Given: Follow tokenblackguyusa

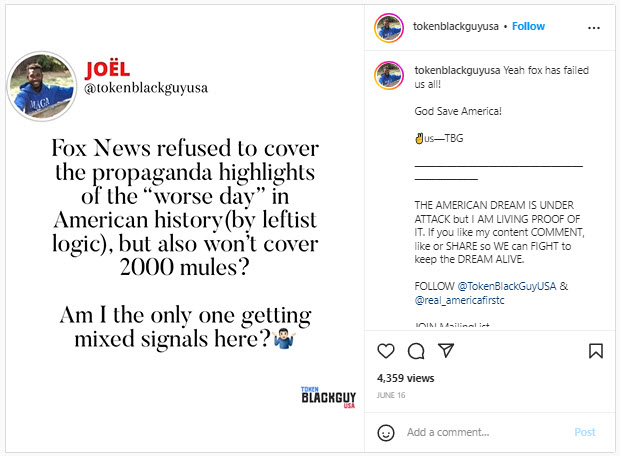Looking at the screenshot, I should tap(528, 26).
